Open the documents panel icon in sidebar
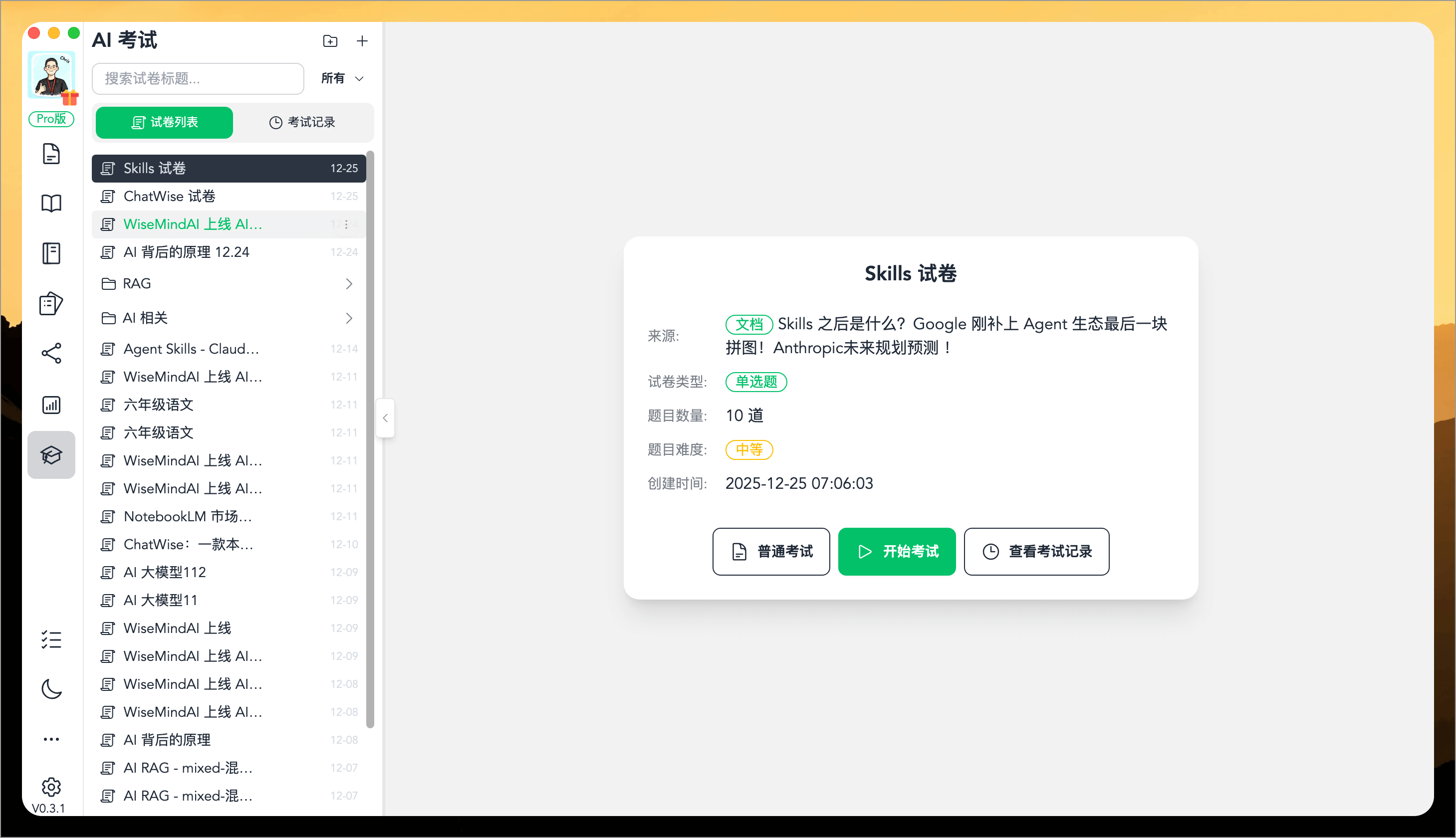The image size is (1456, 838). click(51, 154)
